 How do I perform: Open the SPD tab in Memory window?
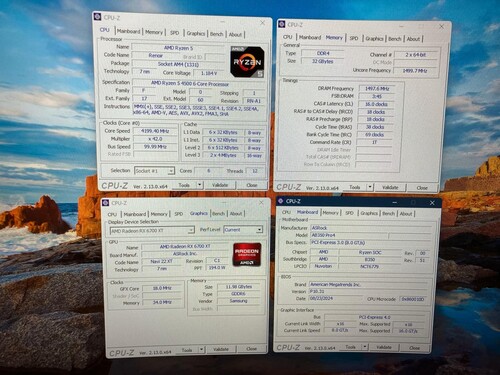[x=354, y=38]
